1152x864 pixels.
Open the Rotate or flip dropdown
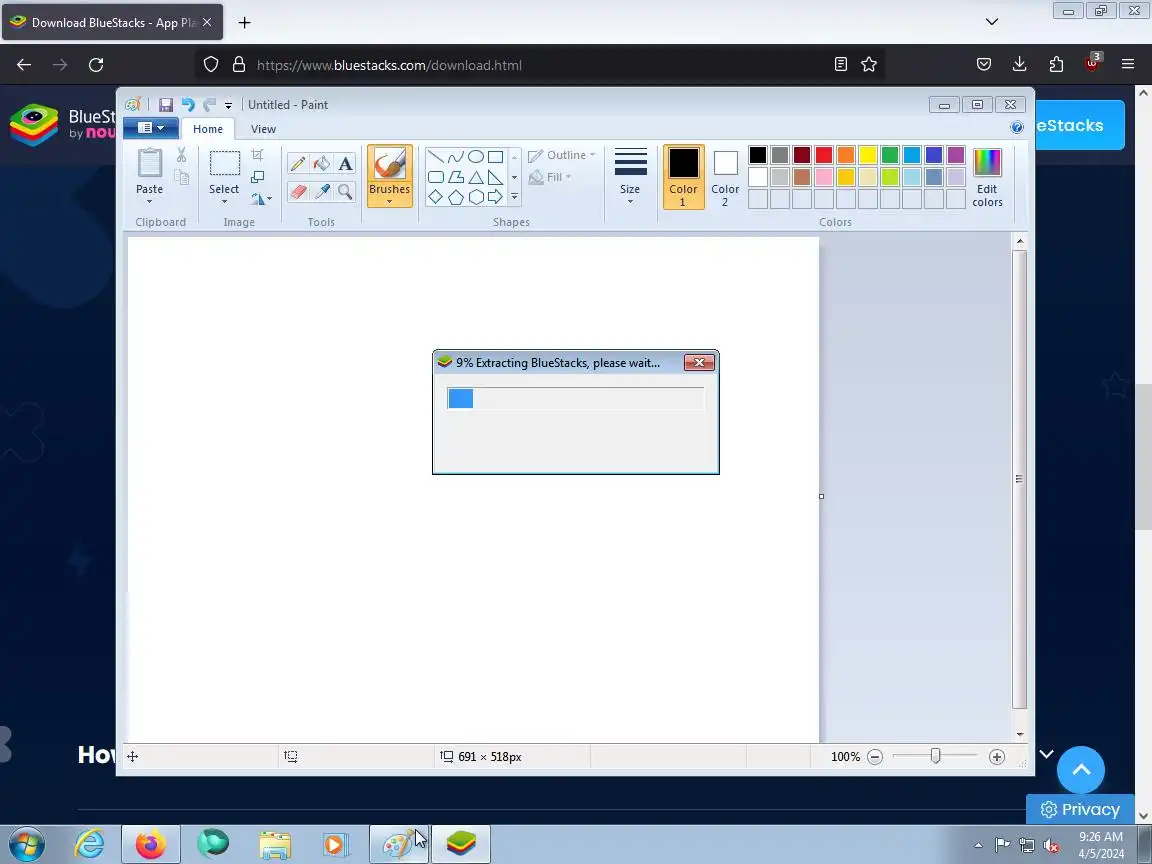pyautogui.click(x=261, y=199)
